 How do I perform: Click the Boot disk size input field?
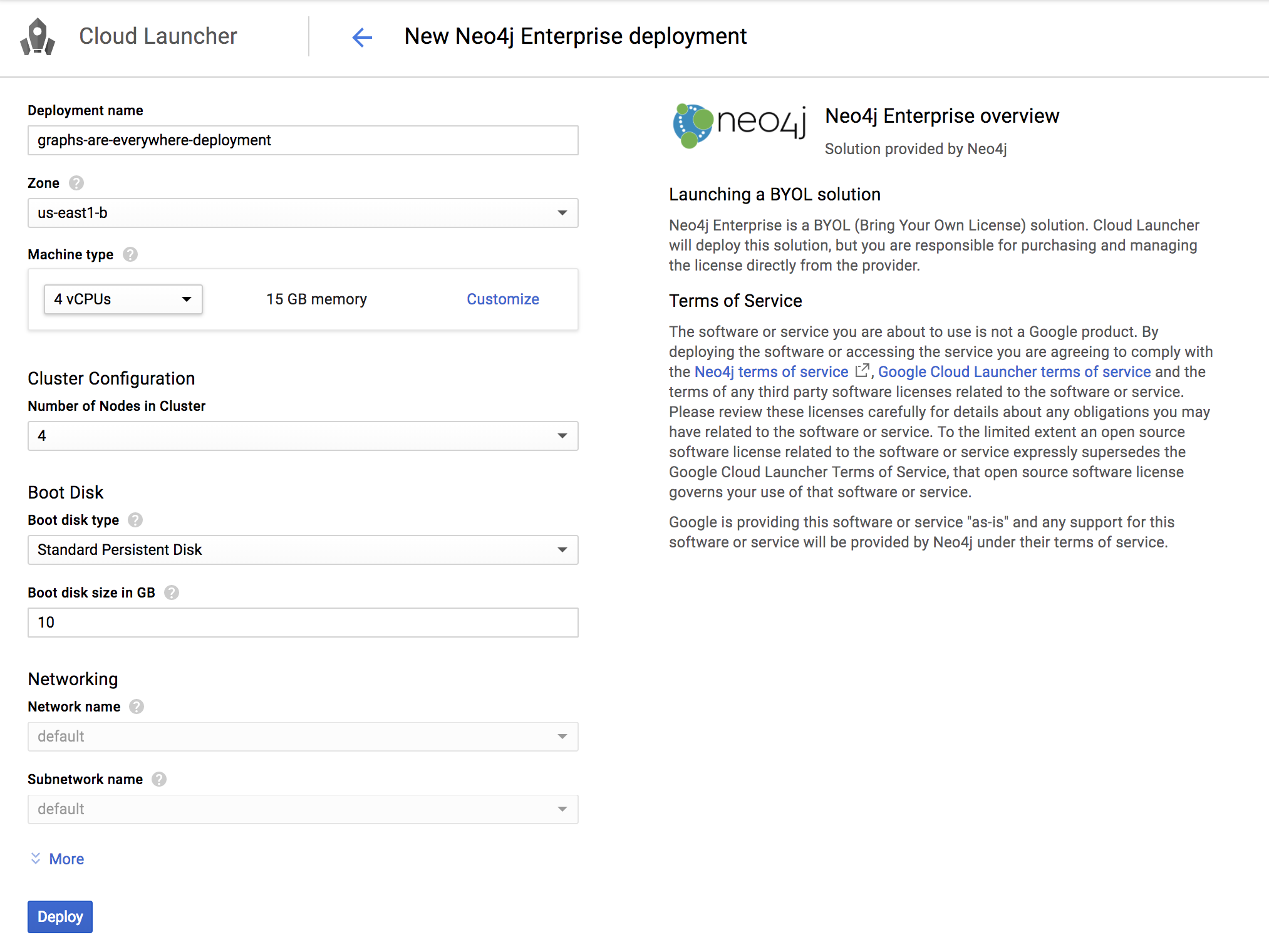303,623
